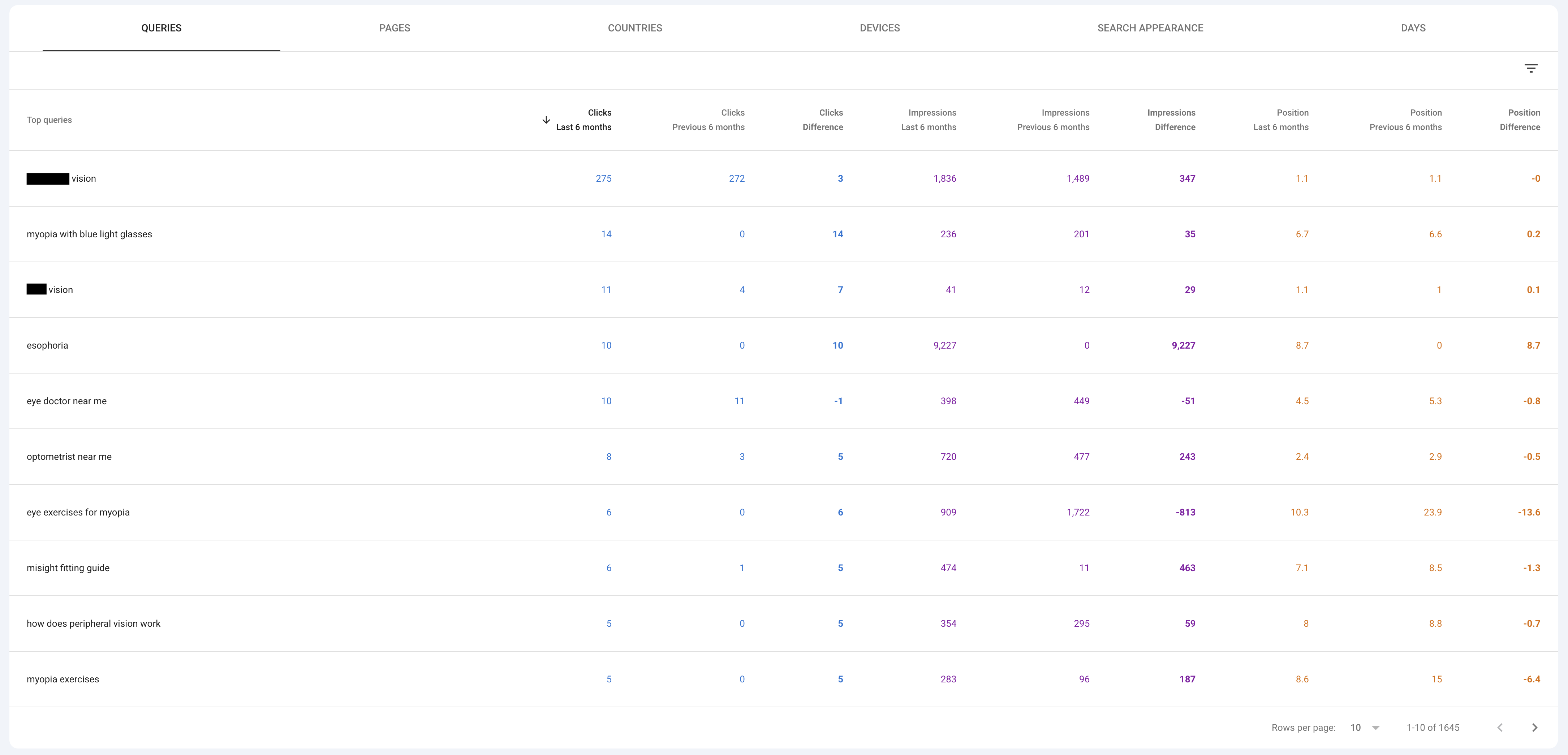Select the 'esophoria' query row
The width and height of the screenshot is (1568, 755).
[783, 346]
